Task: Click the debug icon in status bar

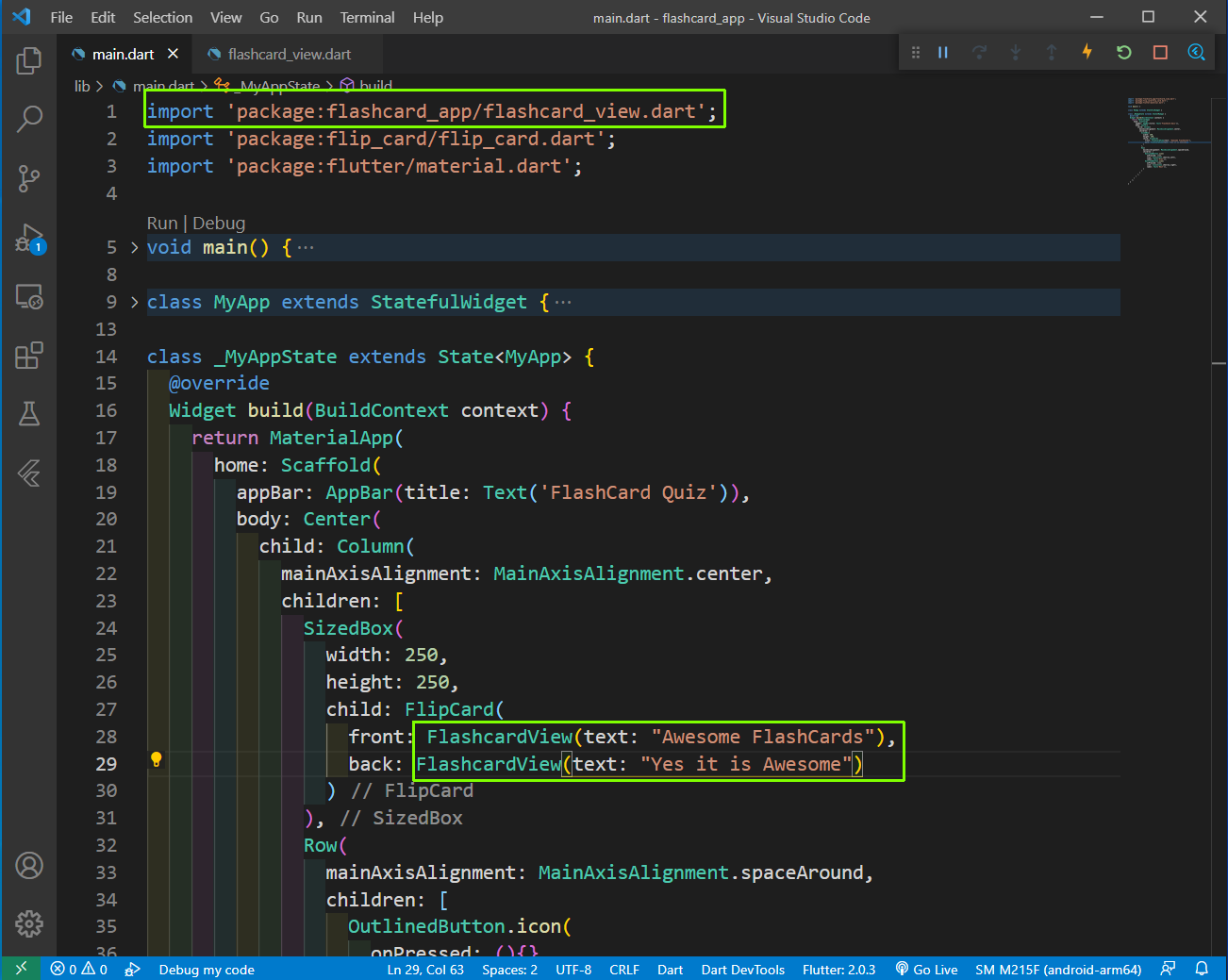Action: 133,970
